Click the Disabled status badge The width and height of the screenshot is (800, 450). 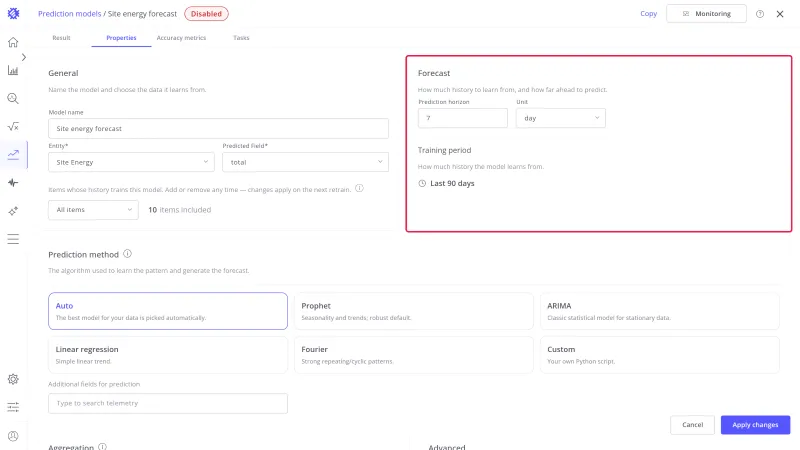206,14
